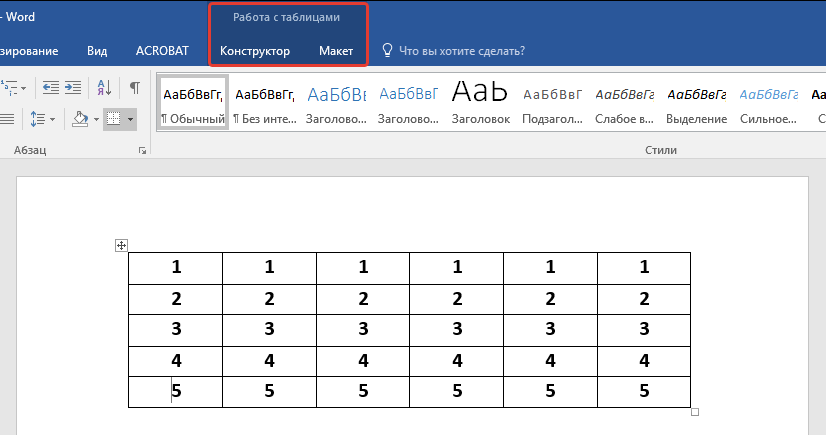Image resolution: width=826 pixels, height=435 pixels.
Task: Open the ACROBAT ribbon tab
Action: pos(160,50)
